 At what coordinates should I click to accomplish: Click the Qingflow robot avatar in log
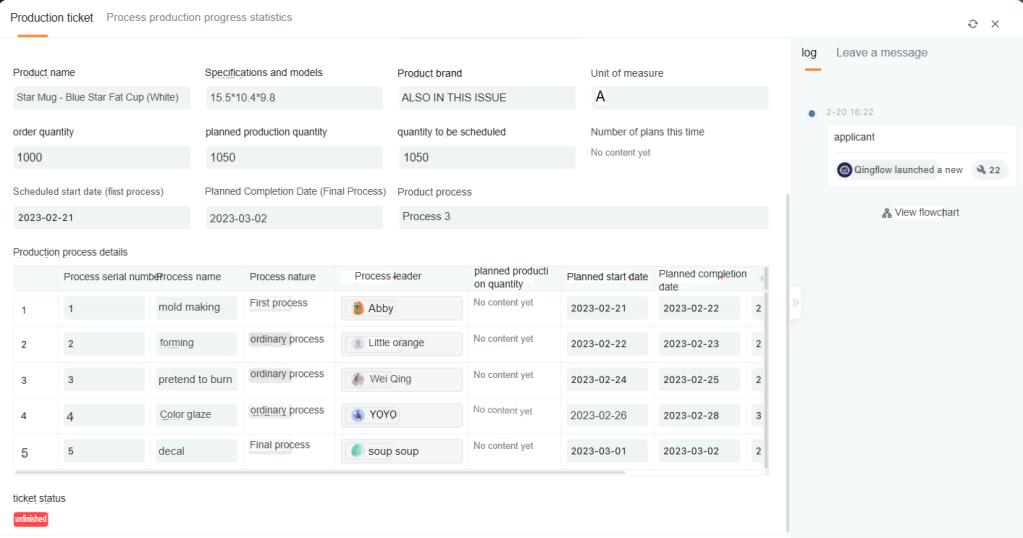click(x=845, y=170)
